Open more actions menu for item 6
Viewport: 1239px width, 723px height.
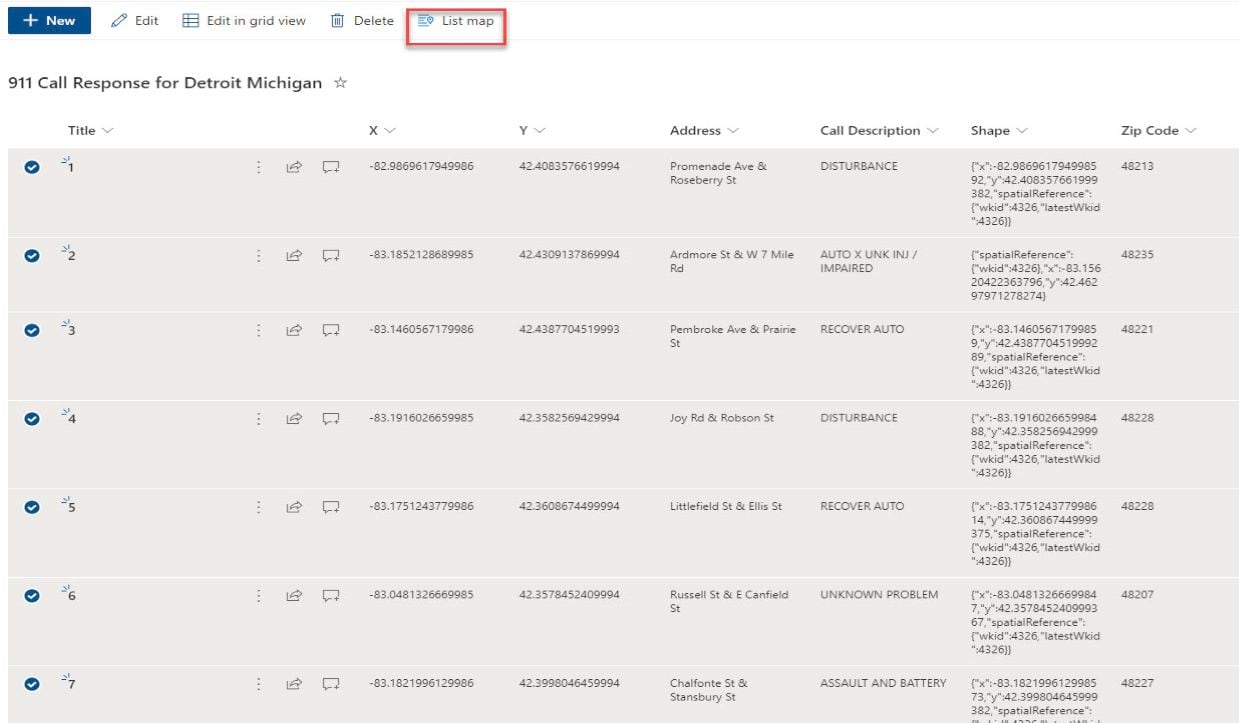click(x=259, y=595)
